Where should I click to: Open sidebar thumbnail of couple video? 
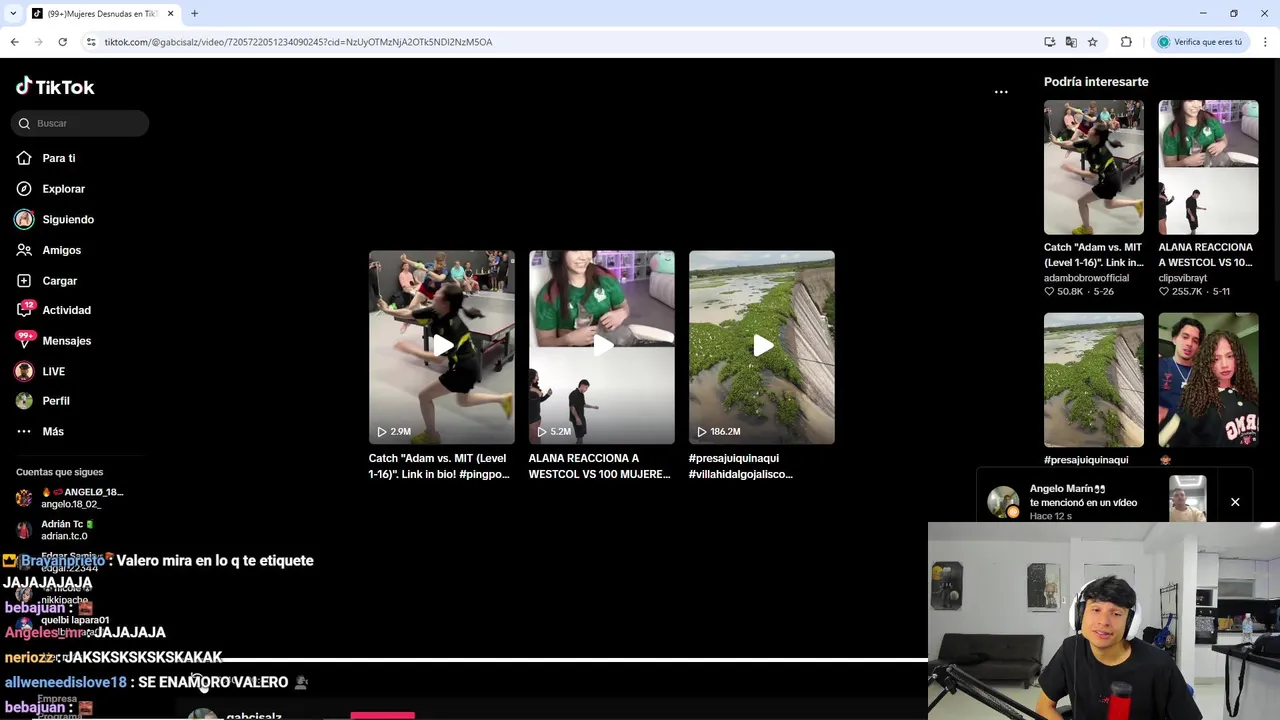[x=1208, y=380]
